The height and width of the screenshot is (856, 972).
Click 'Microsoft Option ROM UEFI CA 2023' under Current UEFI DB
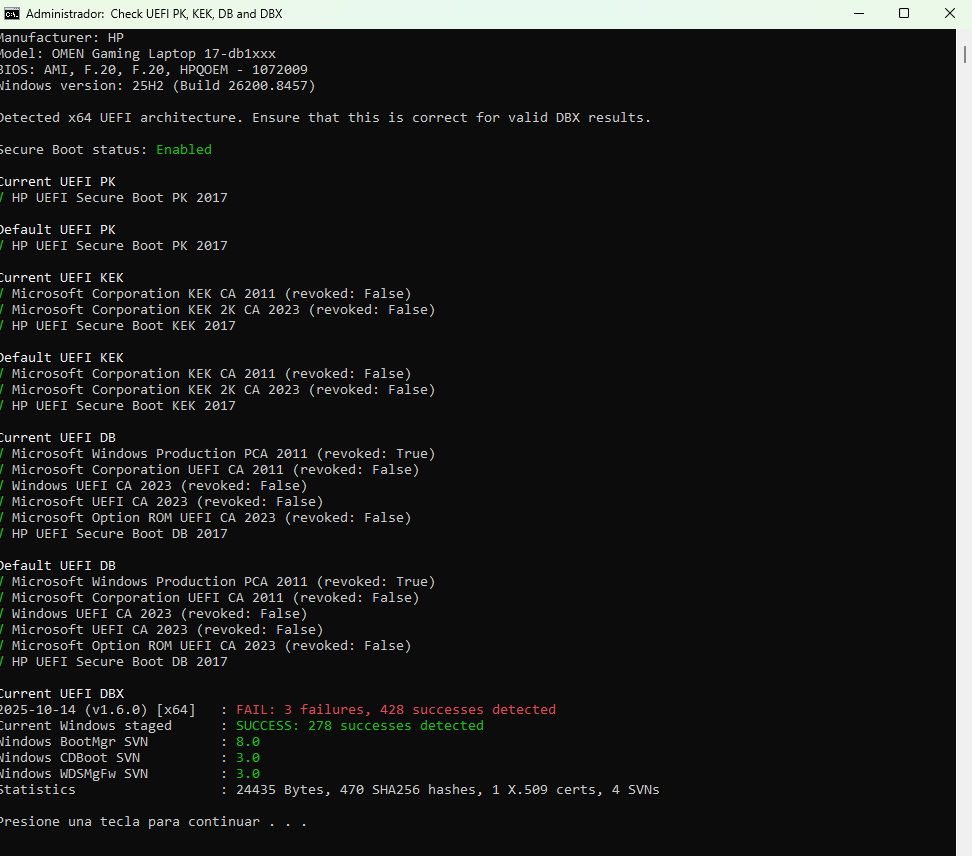click(x=143, y=518)
